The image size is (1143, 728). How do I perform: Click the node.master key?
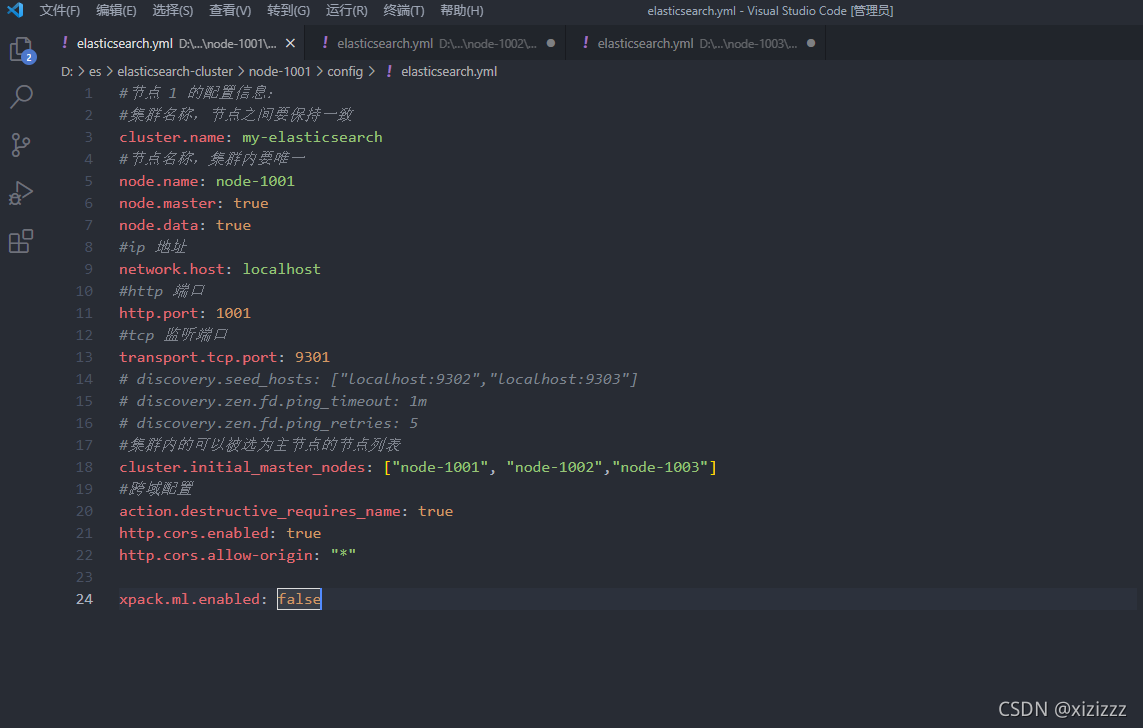point(168,203)
